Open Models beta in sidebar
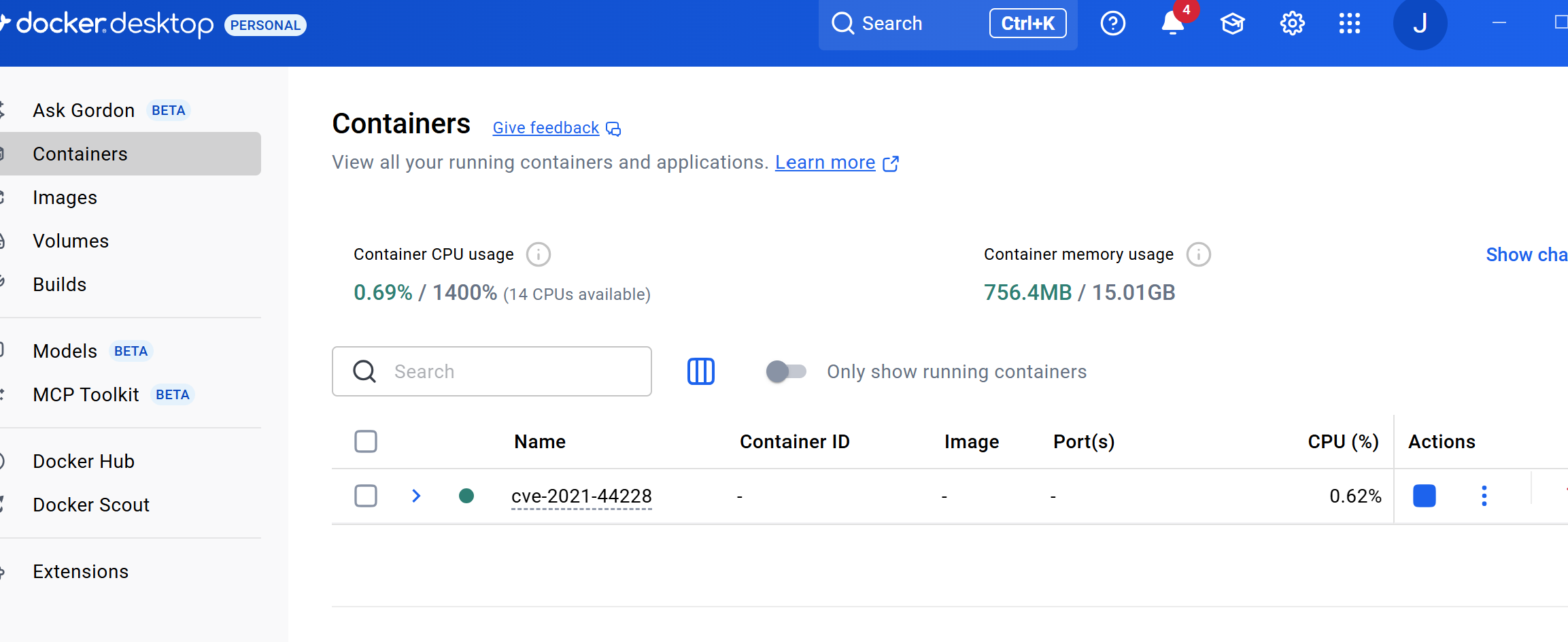Screen dimensions: 1568x642 click(131, 351)
